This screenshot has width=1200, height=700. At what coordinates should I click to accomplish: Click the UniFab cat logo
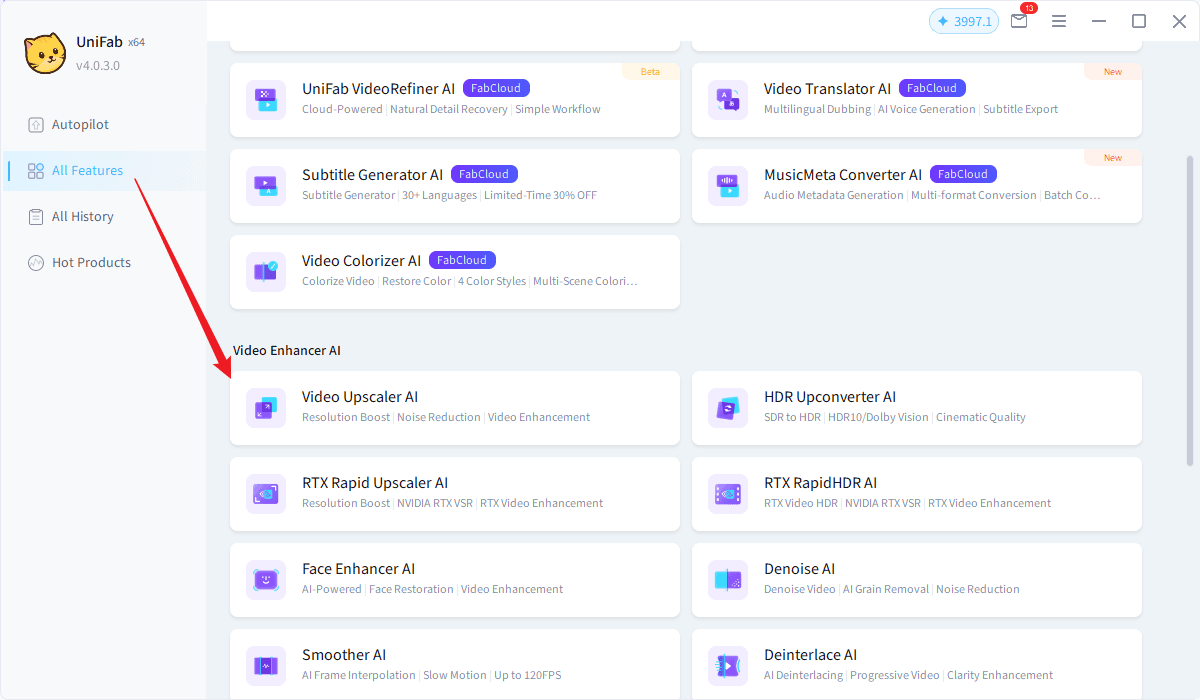point(45,54)
